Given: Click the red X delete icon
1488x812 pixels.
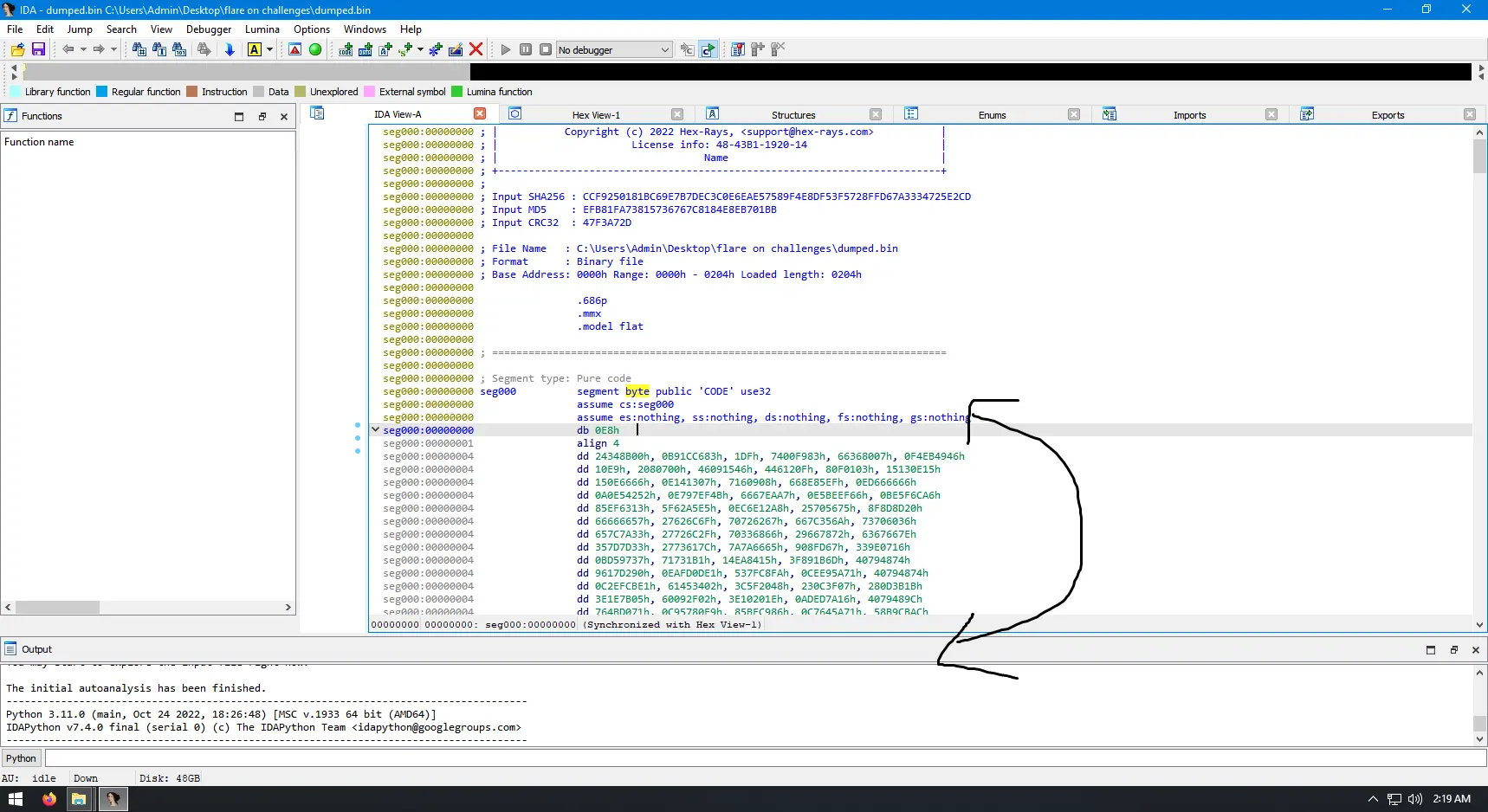Looking at the screenshot, I should tap(476, 49).
